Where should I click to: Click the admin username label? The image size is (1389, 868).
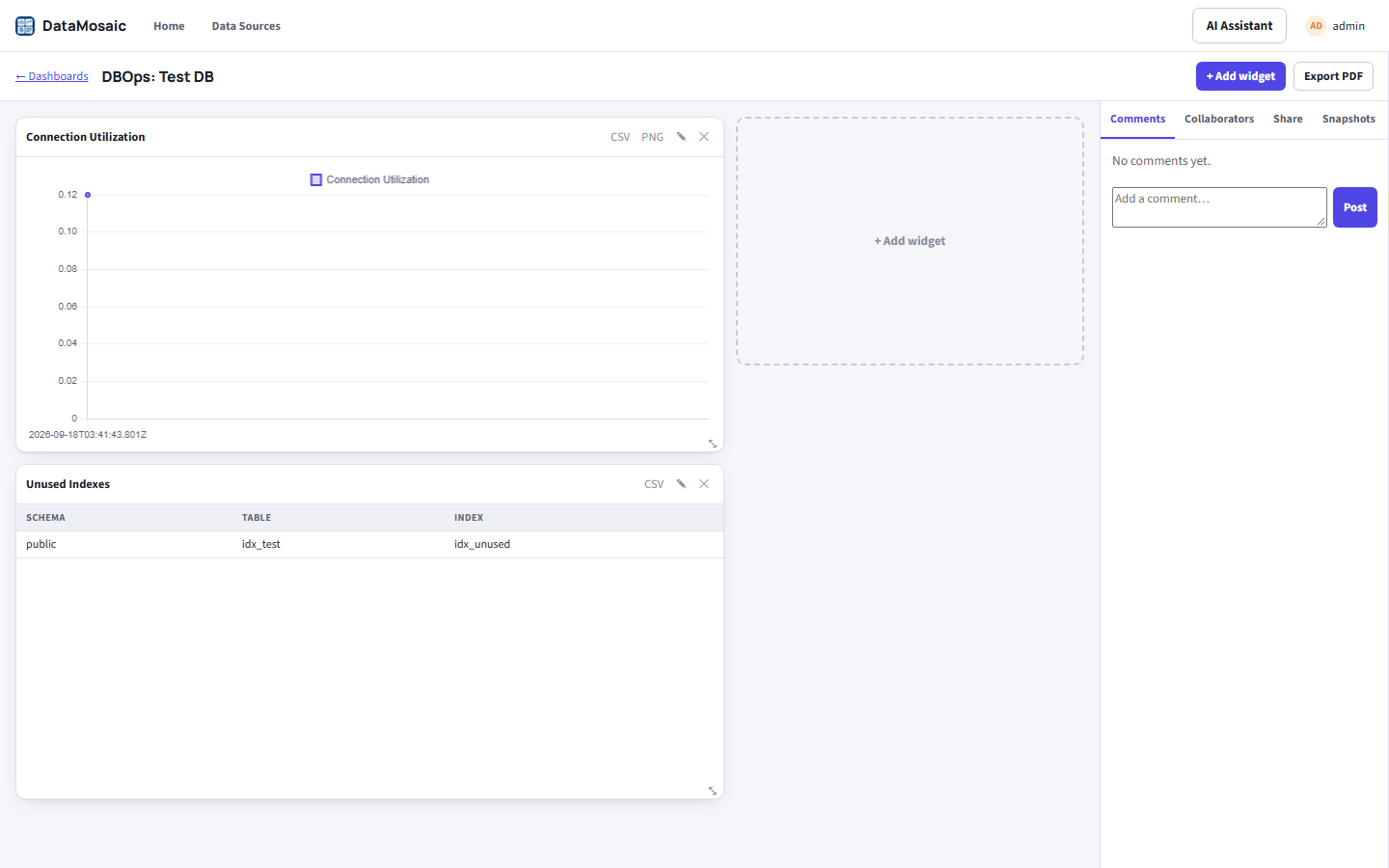1348,26
